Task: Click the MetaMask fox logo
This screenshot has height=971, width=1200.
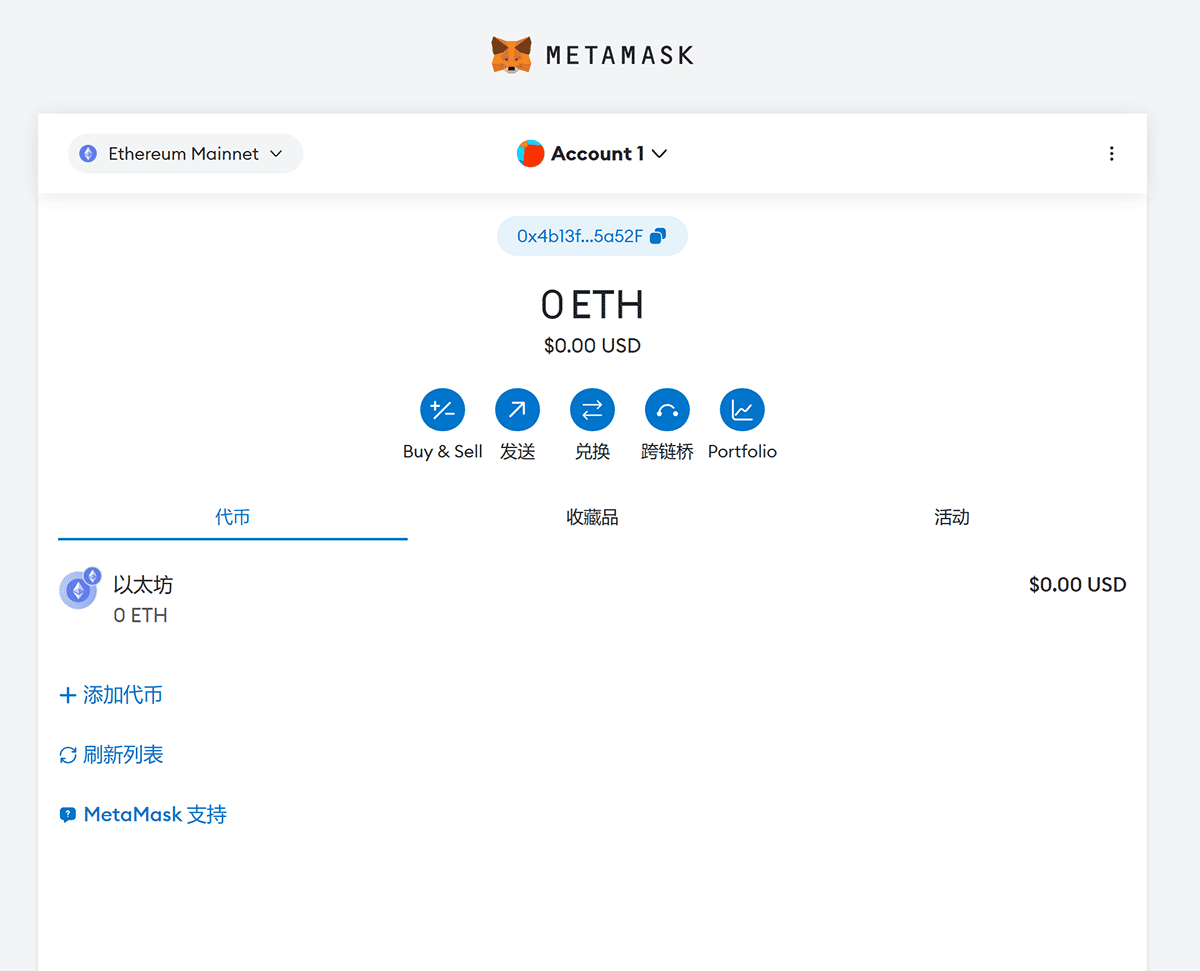Action: click(x=511, y=55)
